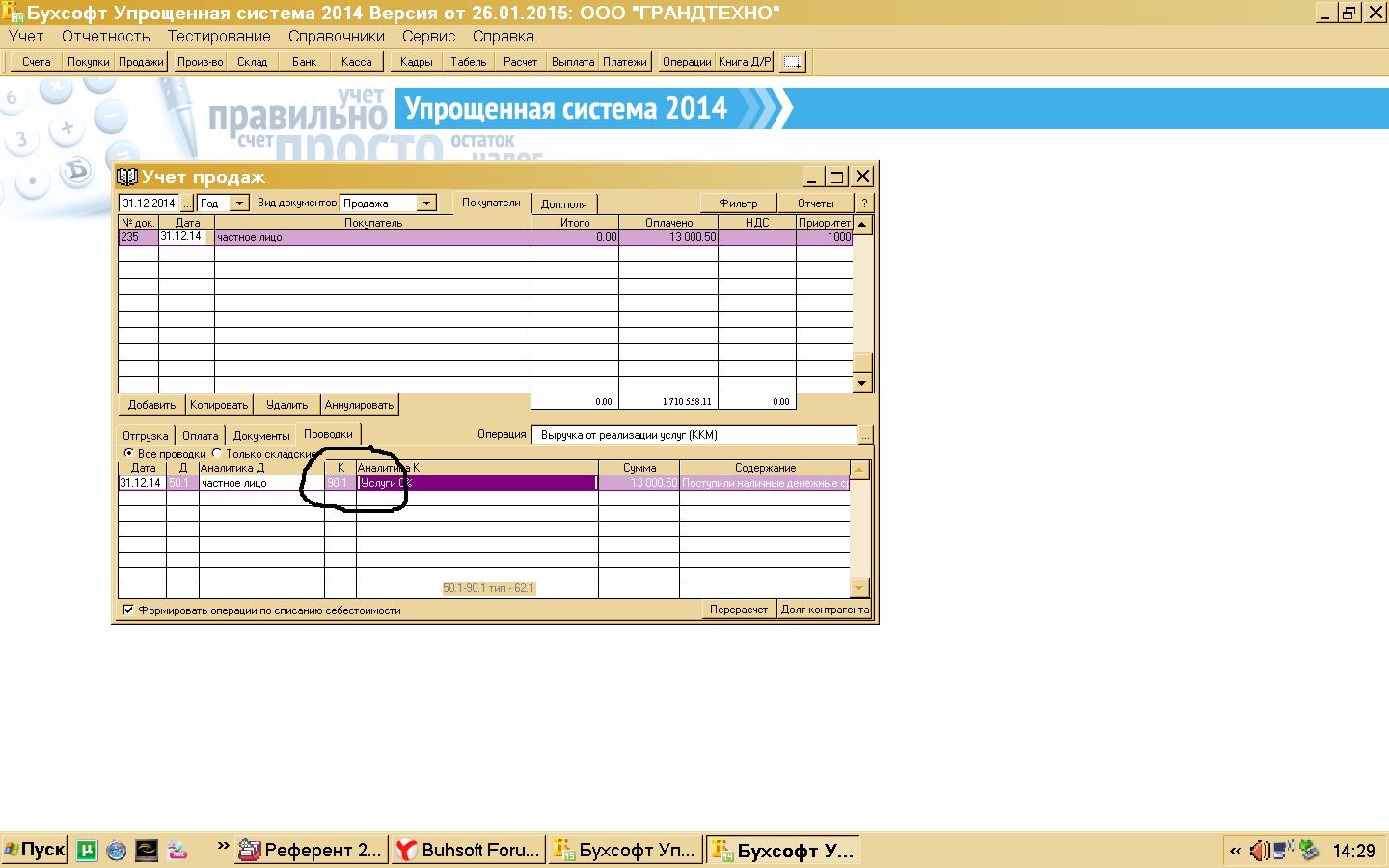Click the Учет продаж window book icon
The height and width of the screenshot is (868, 1389).
[x=127, y=176]
